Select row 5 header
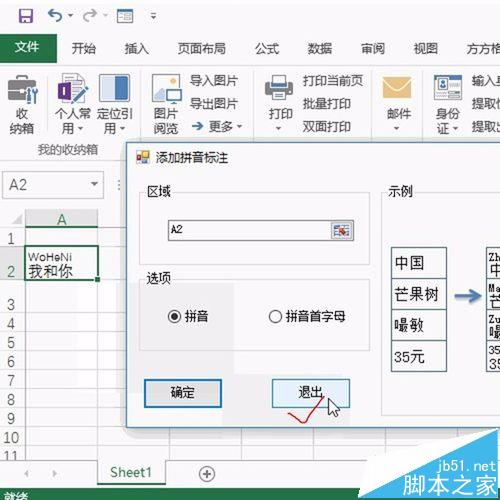 point(11,343)
